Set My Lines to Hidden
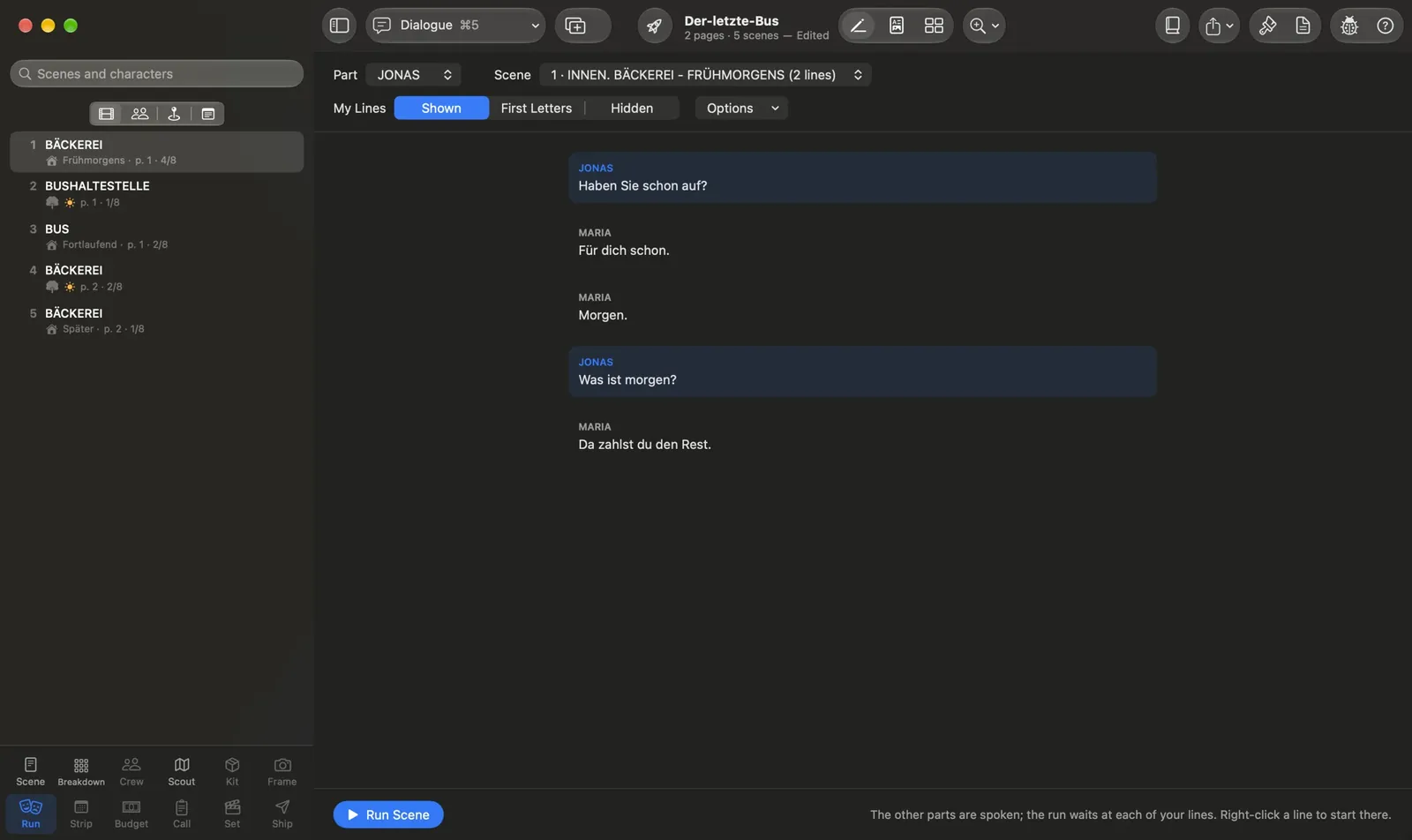 (632, 108)
